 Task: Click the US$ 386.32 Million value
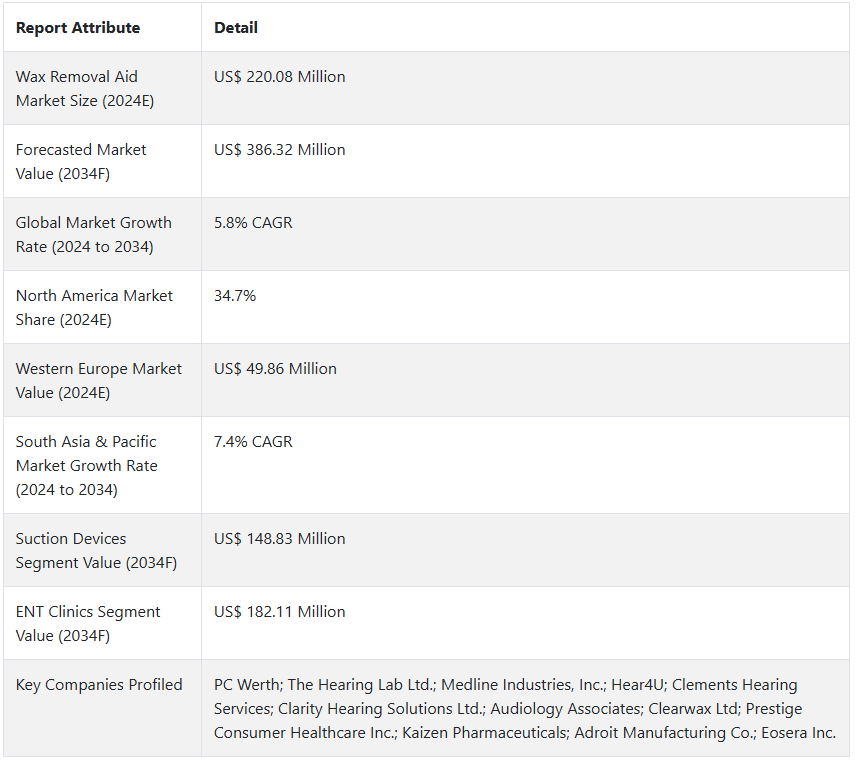tap(280, 150)
